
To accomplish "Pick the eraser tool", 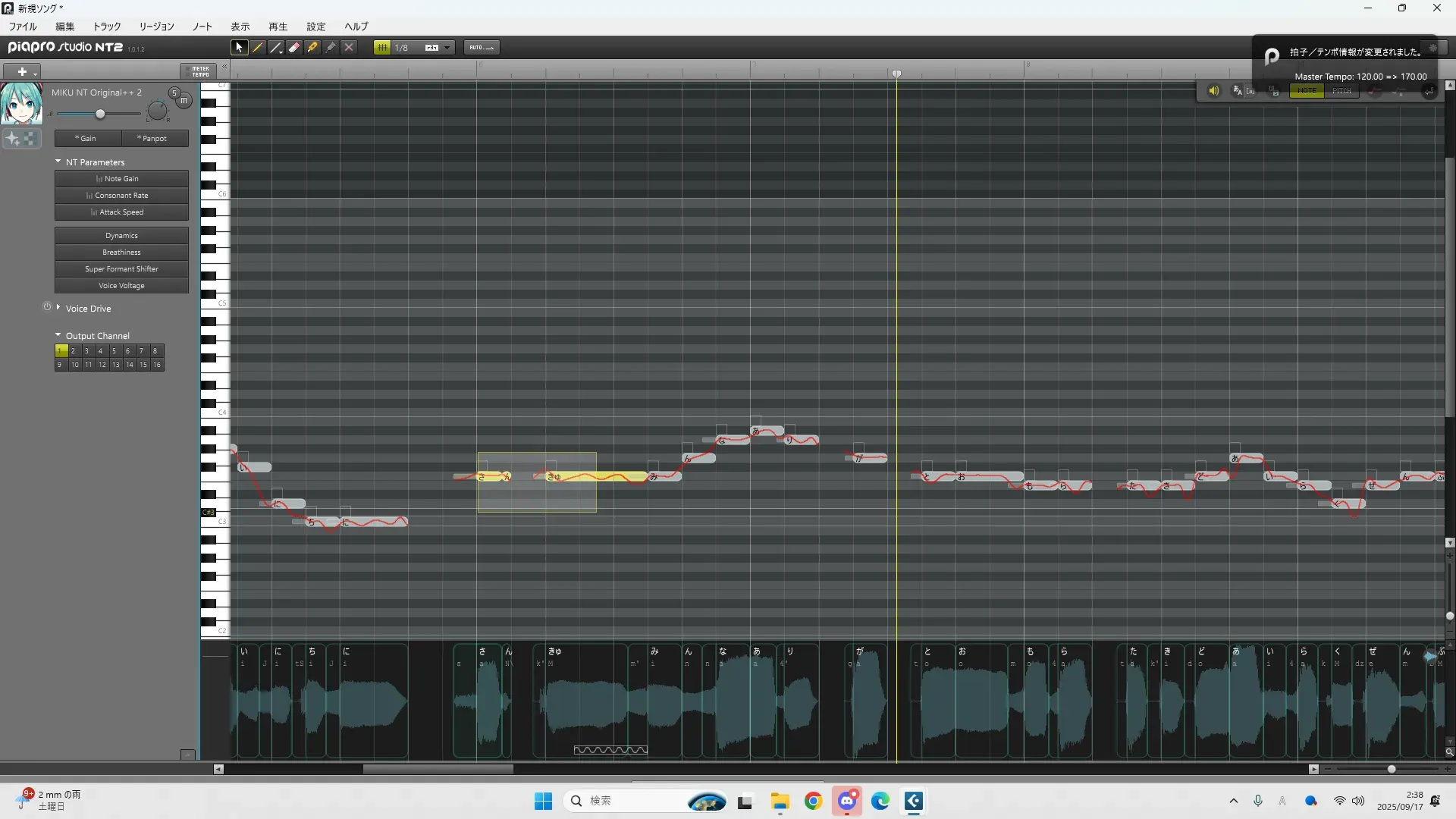I will (x=294, y=47).
